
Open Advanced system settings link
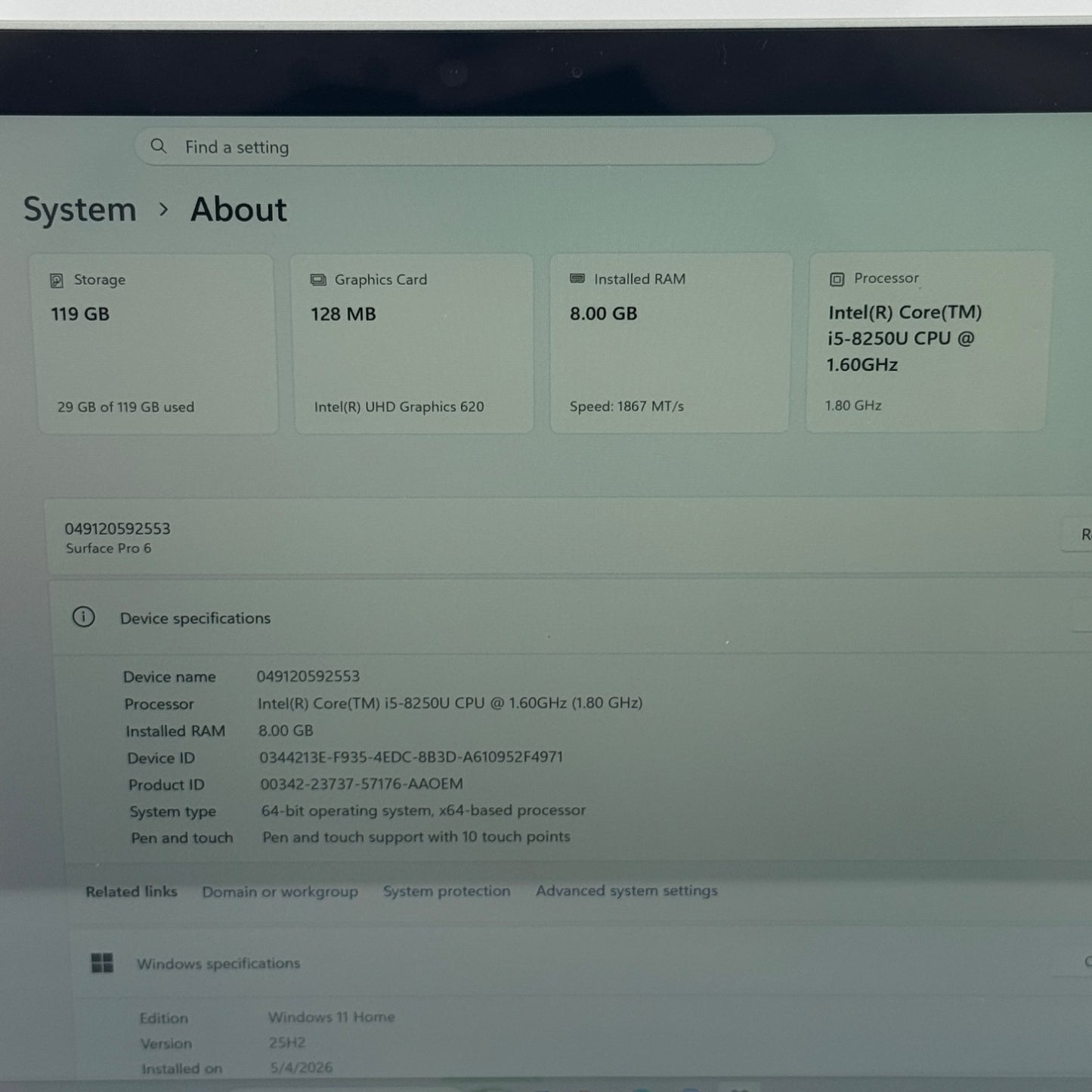pyautogui.click(x=626, y=890)
